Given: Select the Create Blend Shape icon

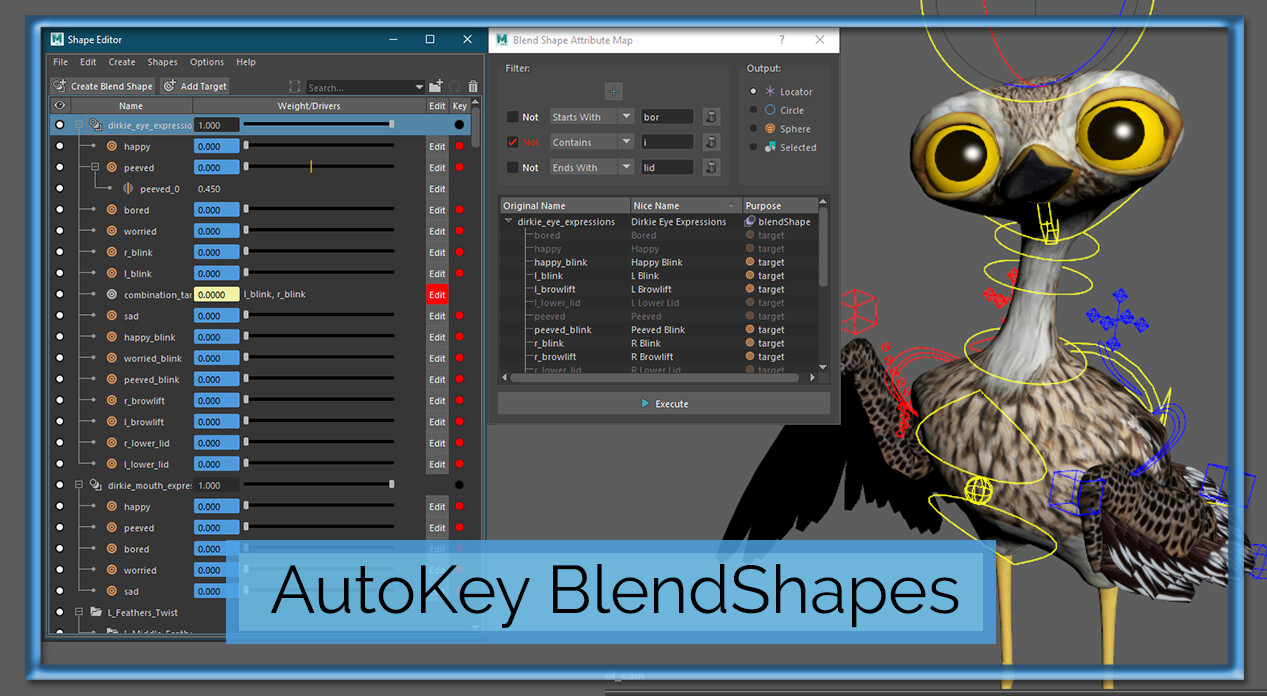Looking at the screenshot, I should 58,86.
